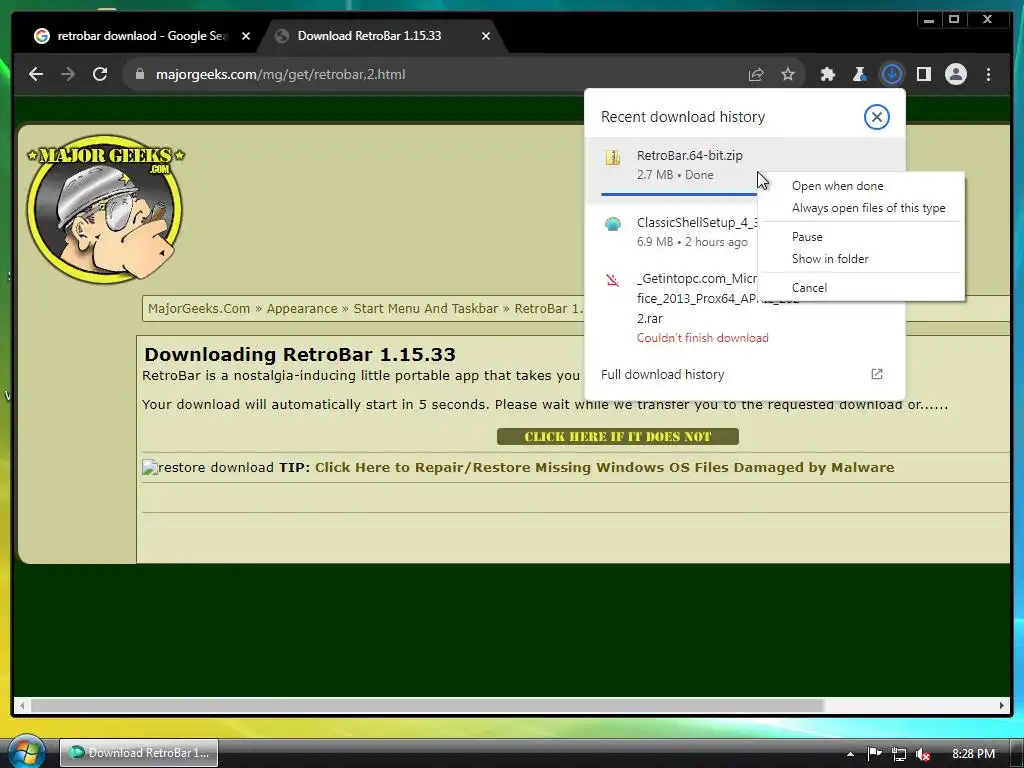The image size is (1024, 768).
Task: Click the scrollbar right arrow
Action: click(x=1002, y=706)
